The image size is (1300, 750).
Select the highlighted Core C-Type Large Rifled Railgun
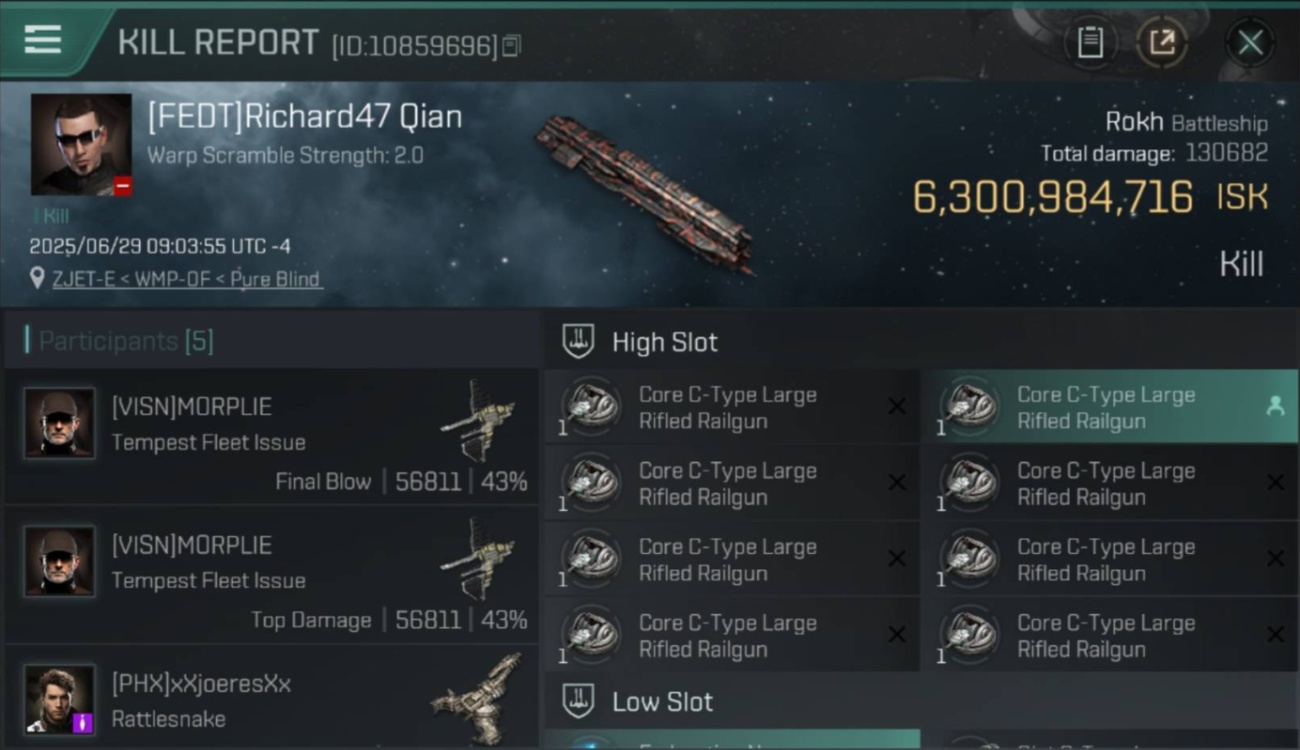[1109, 407]
